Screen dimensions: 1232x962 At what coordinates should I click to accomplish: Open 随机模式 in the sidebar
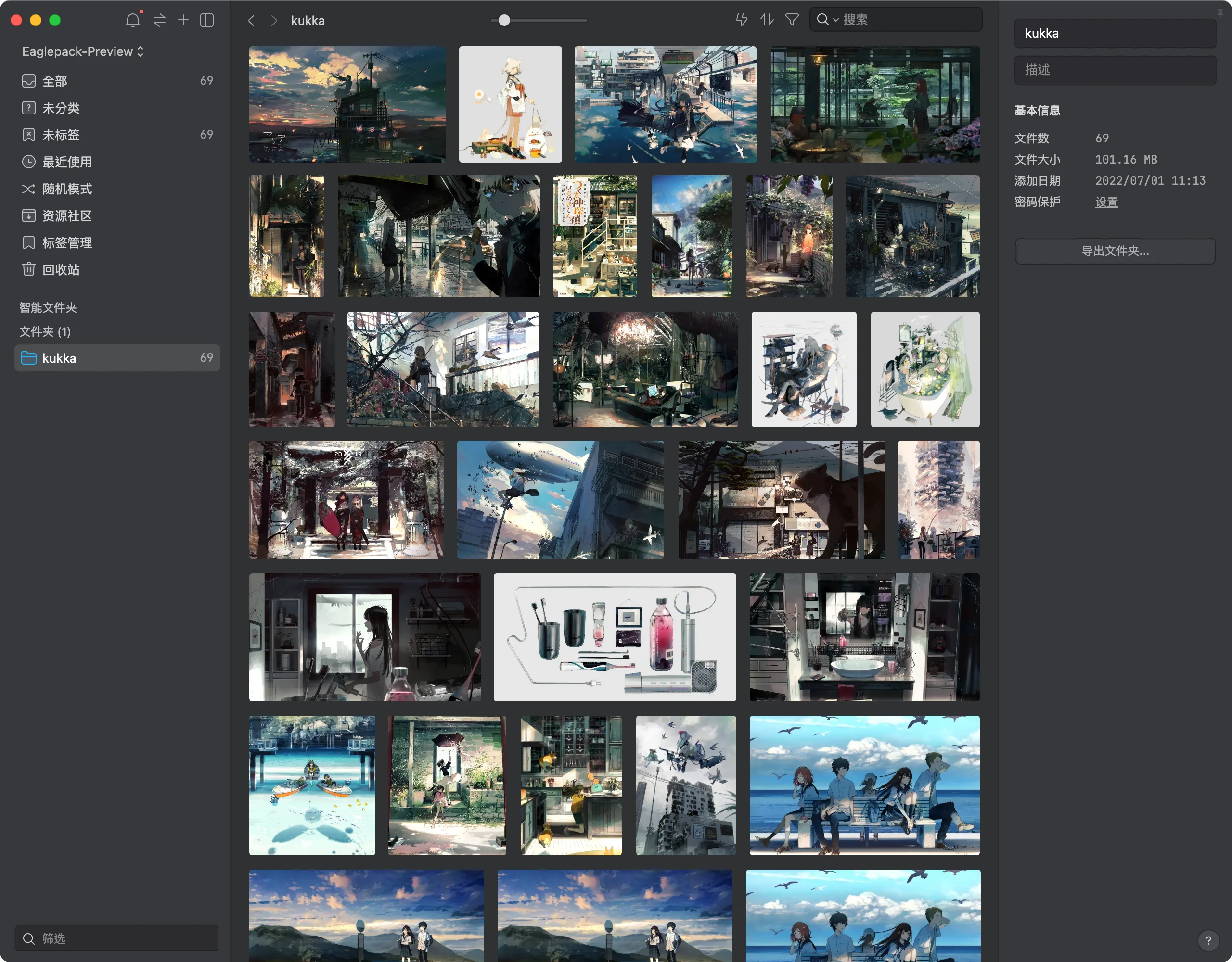click(117, 189)
